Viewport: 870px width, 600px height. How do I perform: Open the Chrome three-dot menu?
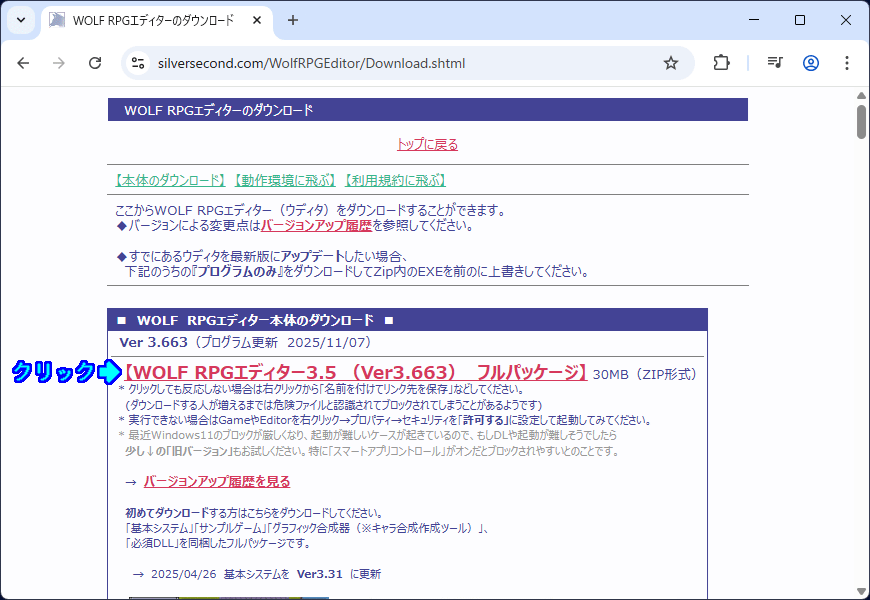(x=847, y=63)
